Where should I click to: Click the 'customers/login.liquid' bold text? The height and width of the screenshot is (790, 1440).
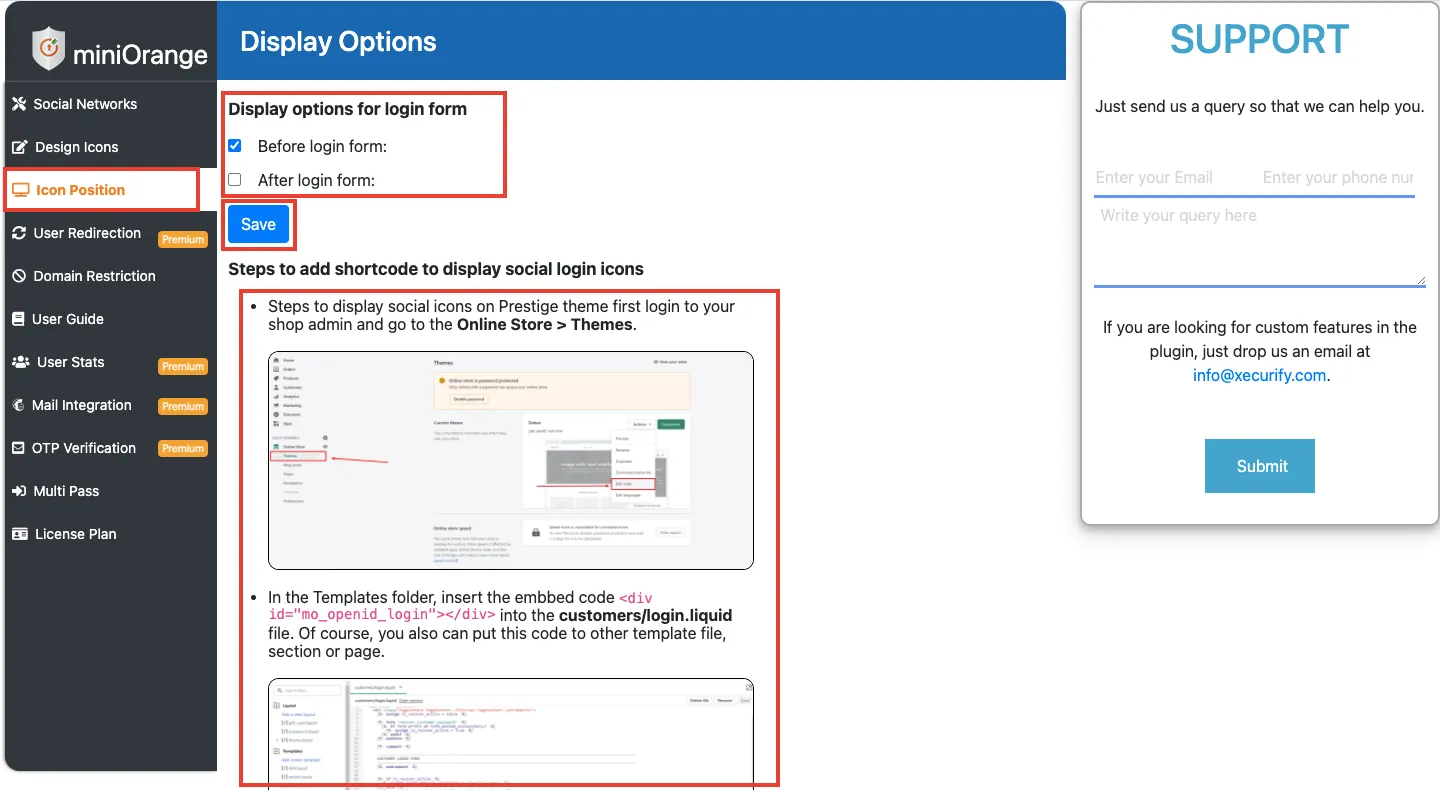pyautogui.click(x=646, y=615)
